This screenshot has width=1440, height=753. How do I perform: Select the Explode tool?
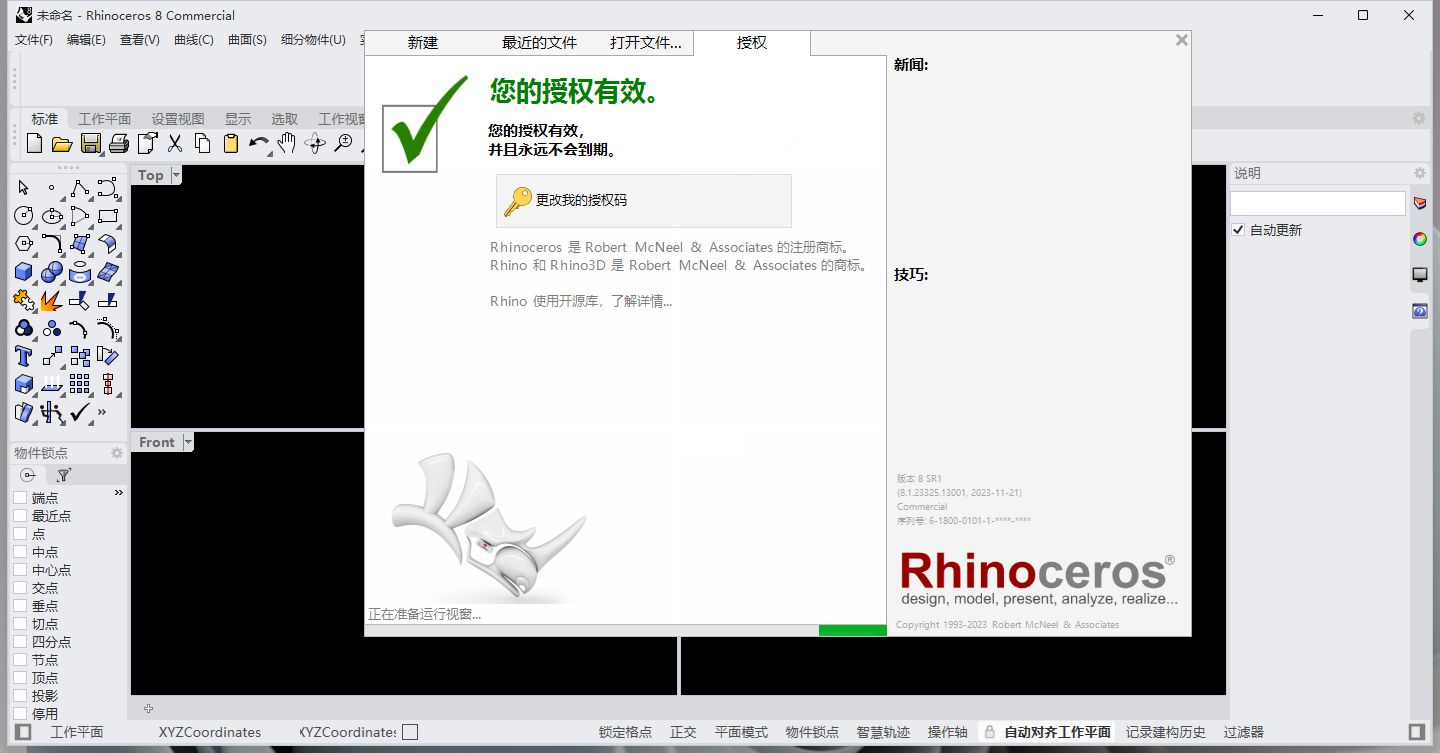[x=52, y=300]
